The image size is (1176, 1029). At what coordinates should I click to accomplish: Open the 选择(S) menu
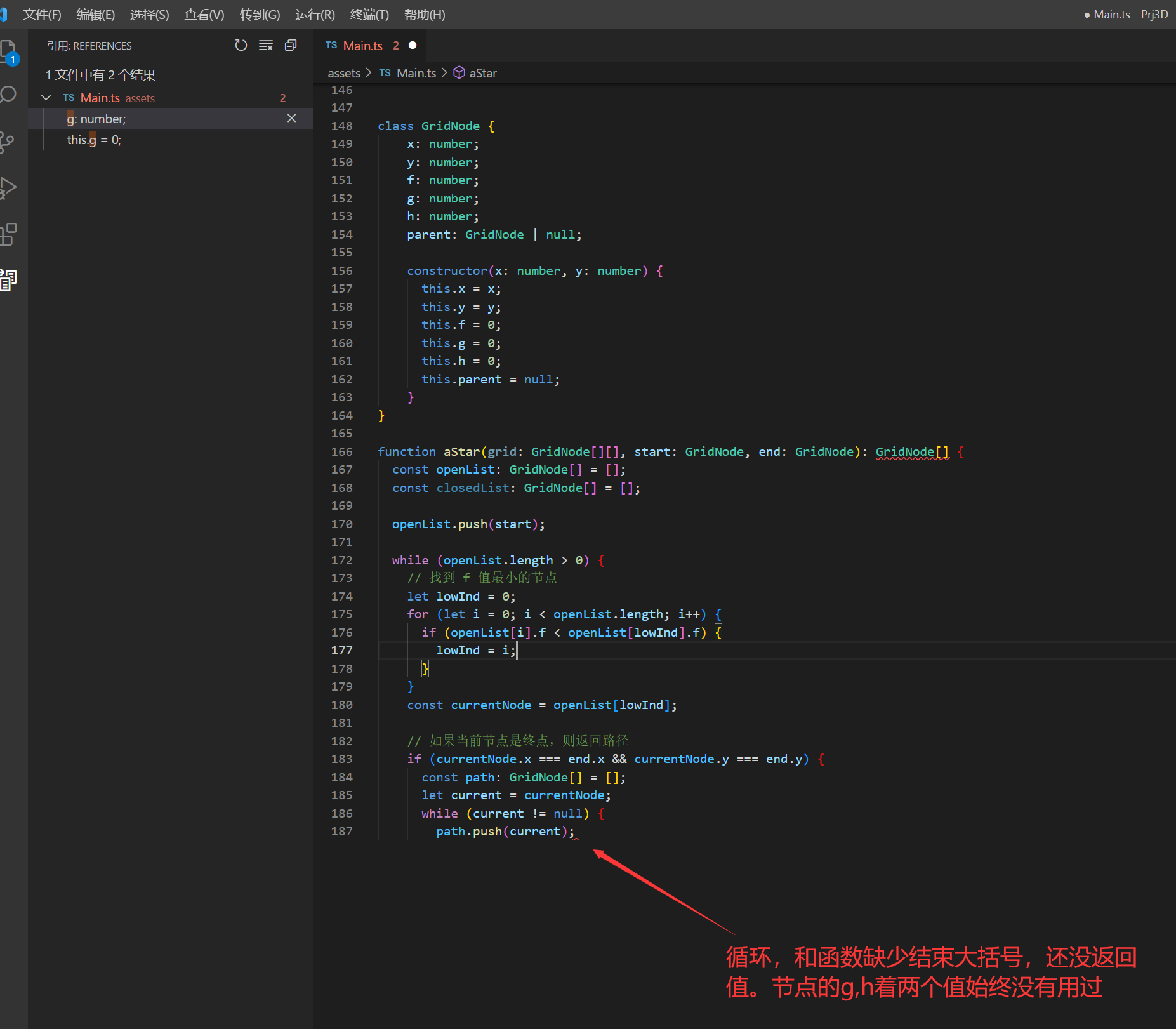point(149,14)
